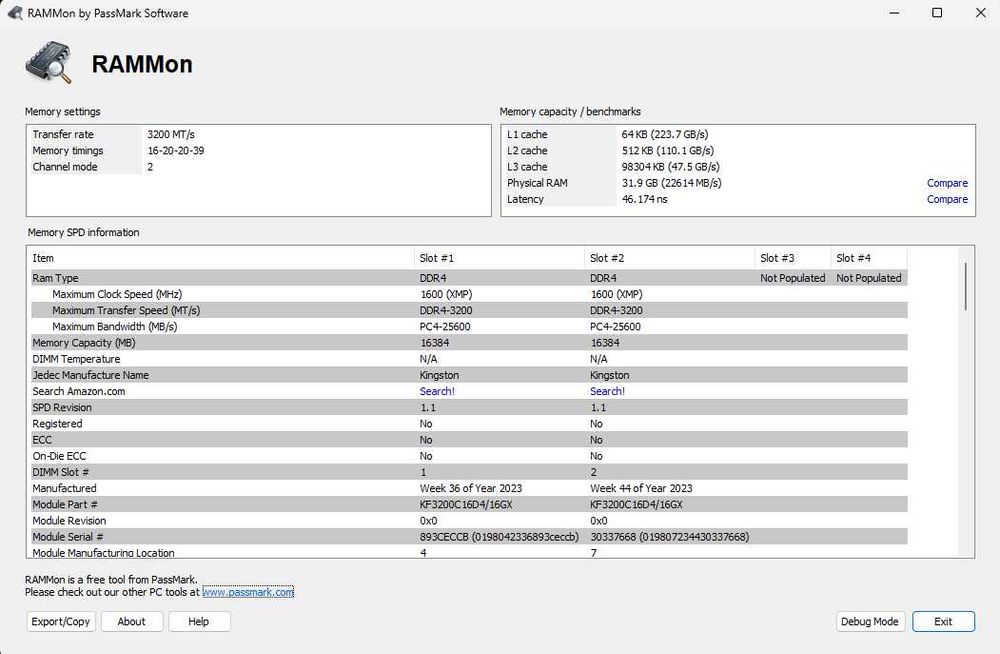
Task: Select the Slot #4 column header
Action: point(869,258)
